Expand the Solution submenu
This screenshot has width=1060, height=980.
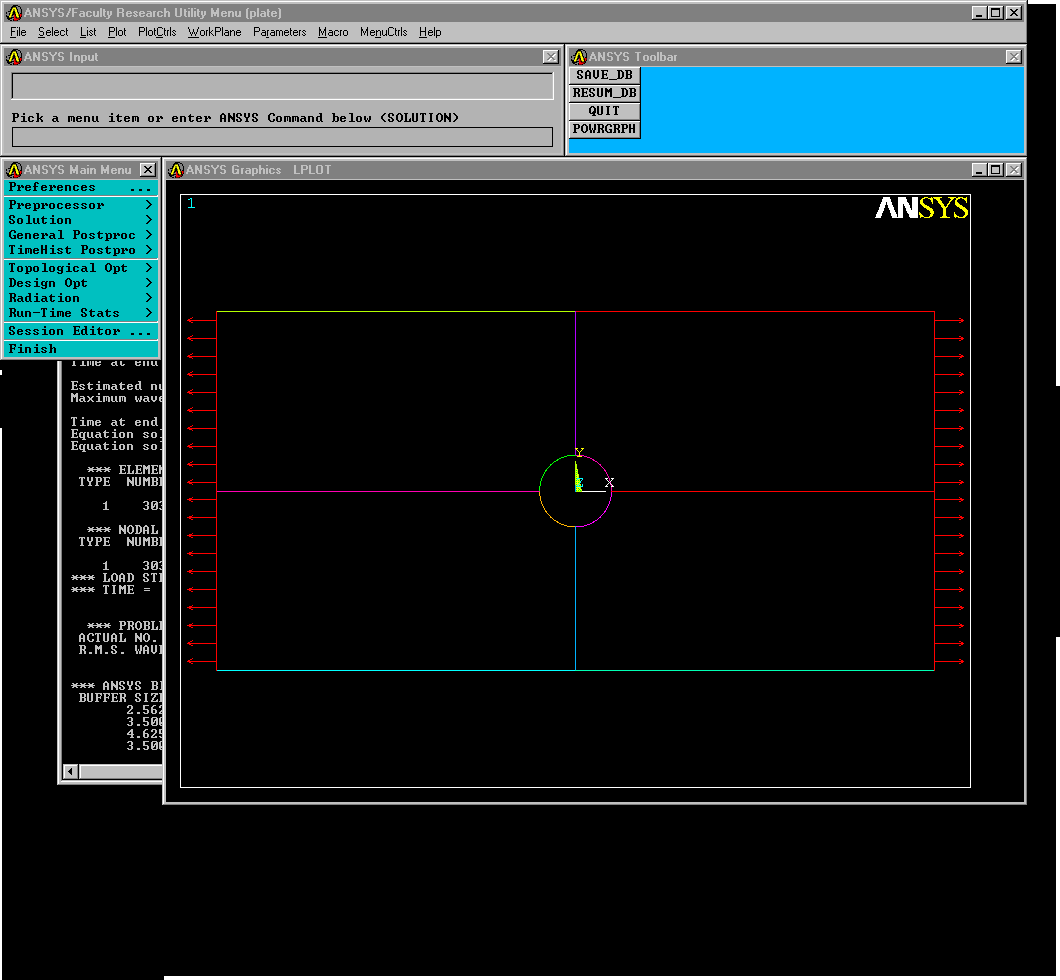click(80, 220)
